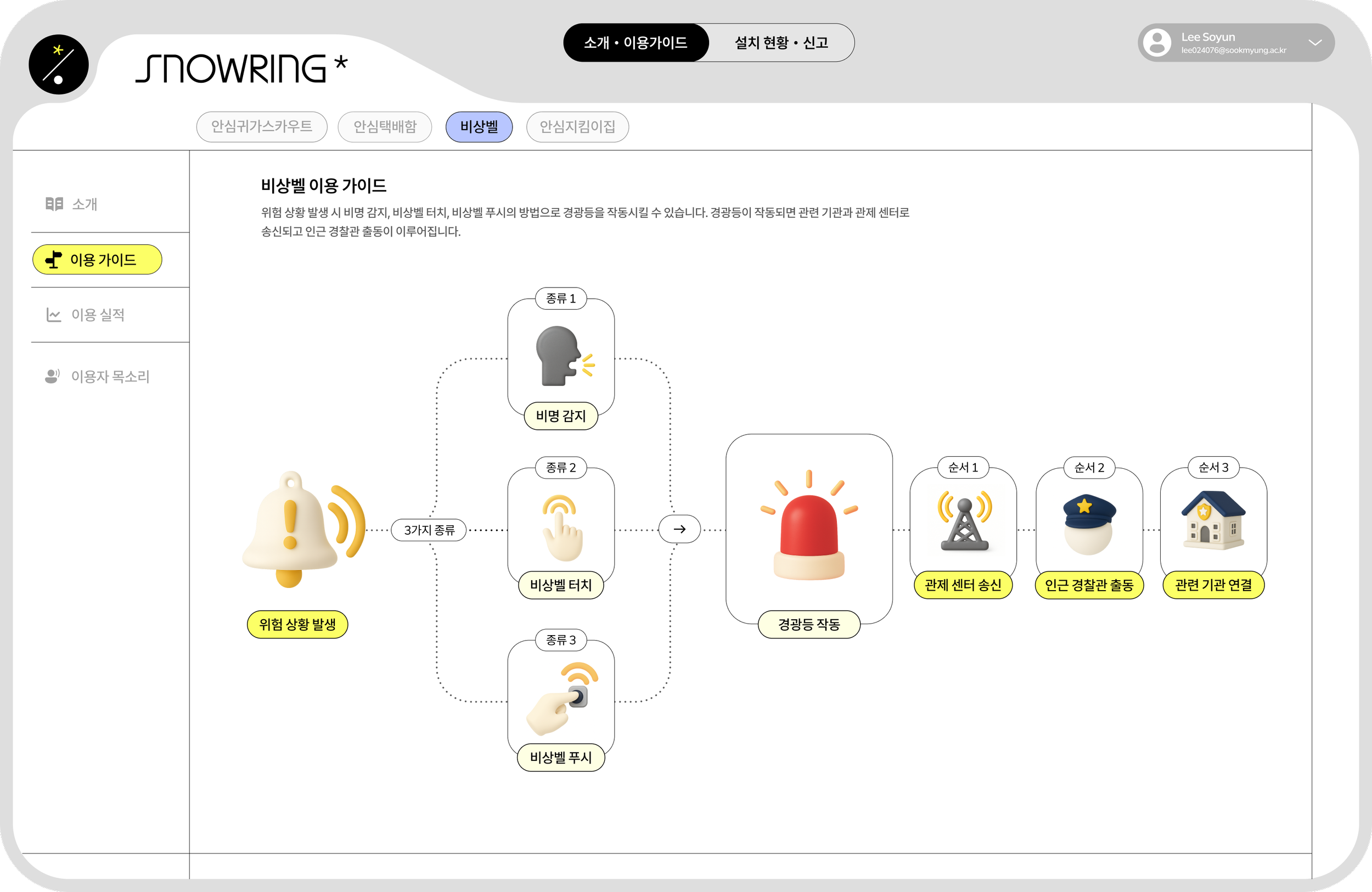Viewport: 1372px width, 892px height.
Task: Open 이용자 목소리 in the sidebar
Action: [x=110, y=377]
